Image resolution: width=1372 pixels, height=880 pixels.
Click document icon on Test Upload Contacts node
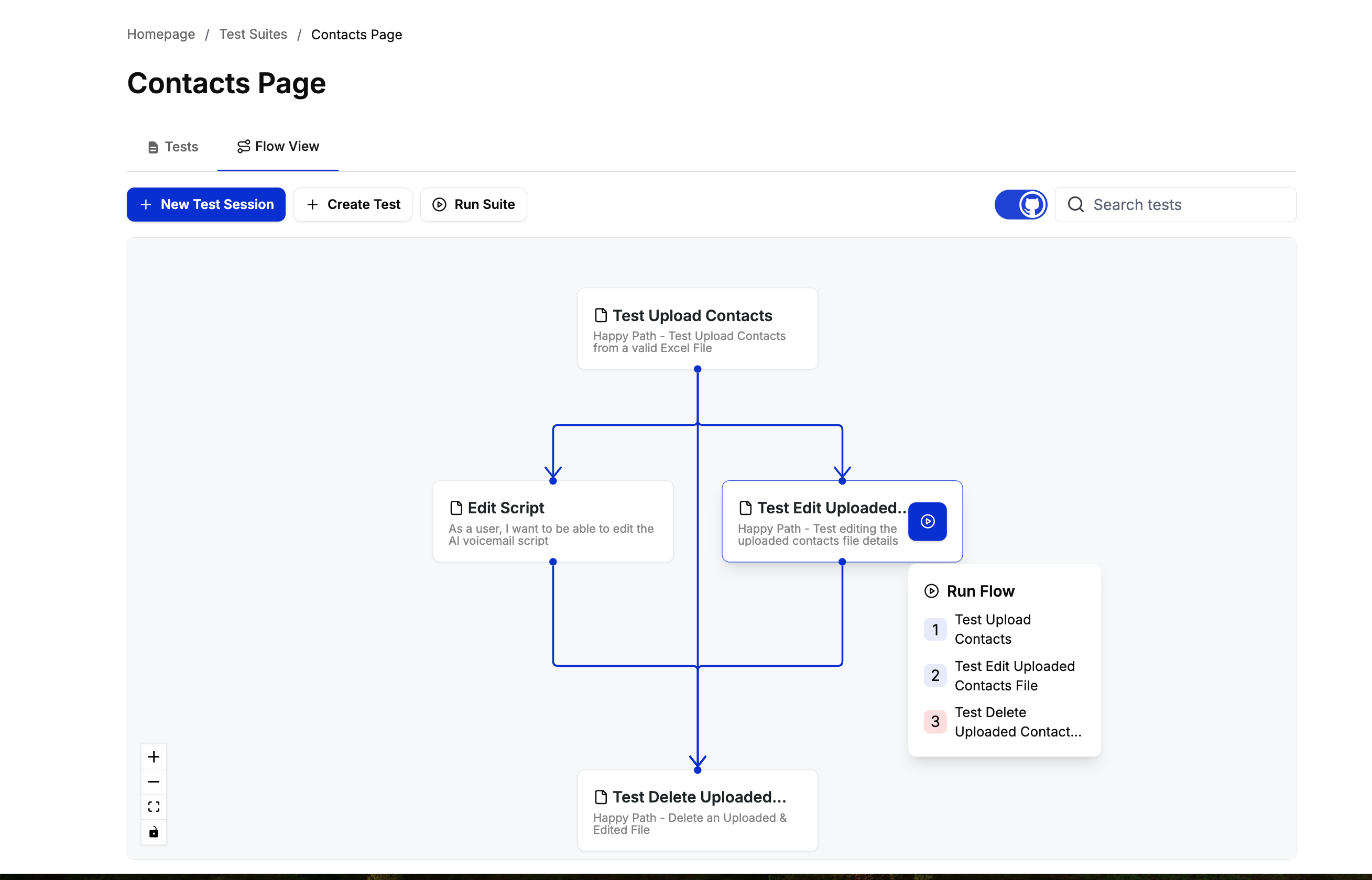pos(600,315)
